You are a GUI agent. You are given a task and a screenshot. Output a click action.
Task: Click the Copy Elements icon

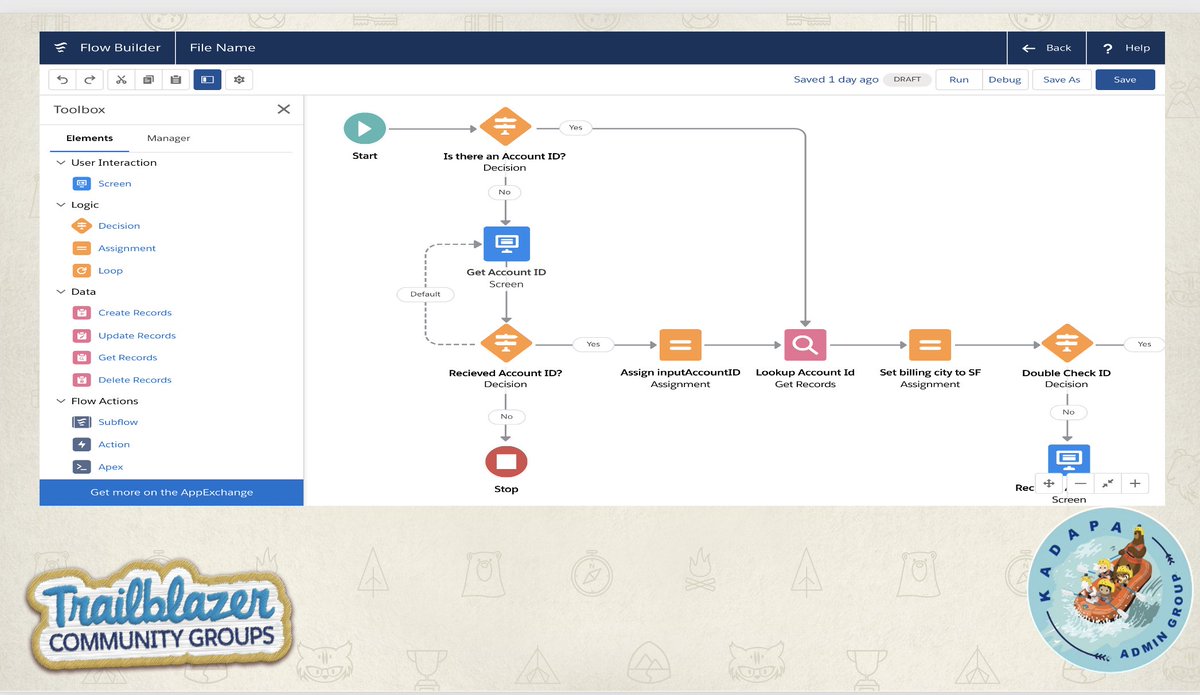coord(149,79)
